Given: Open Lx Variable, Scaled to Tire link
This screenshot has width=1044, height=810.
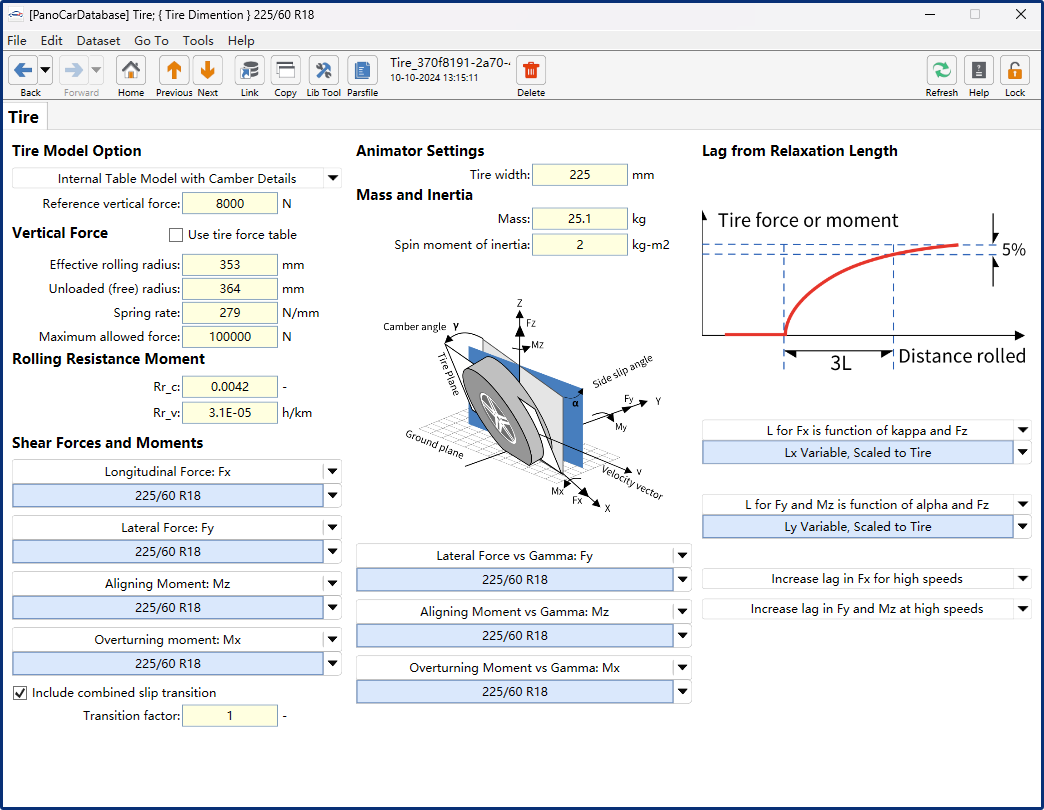Looking at the screenshot, I should point(858,453).
